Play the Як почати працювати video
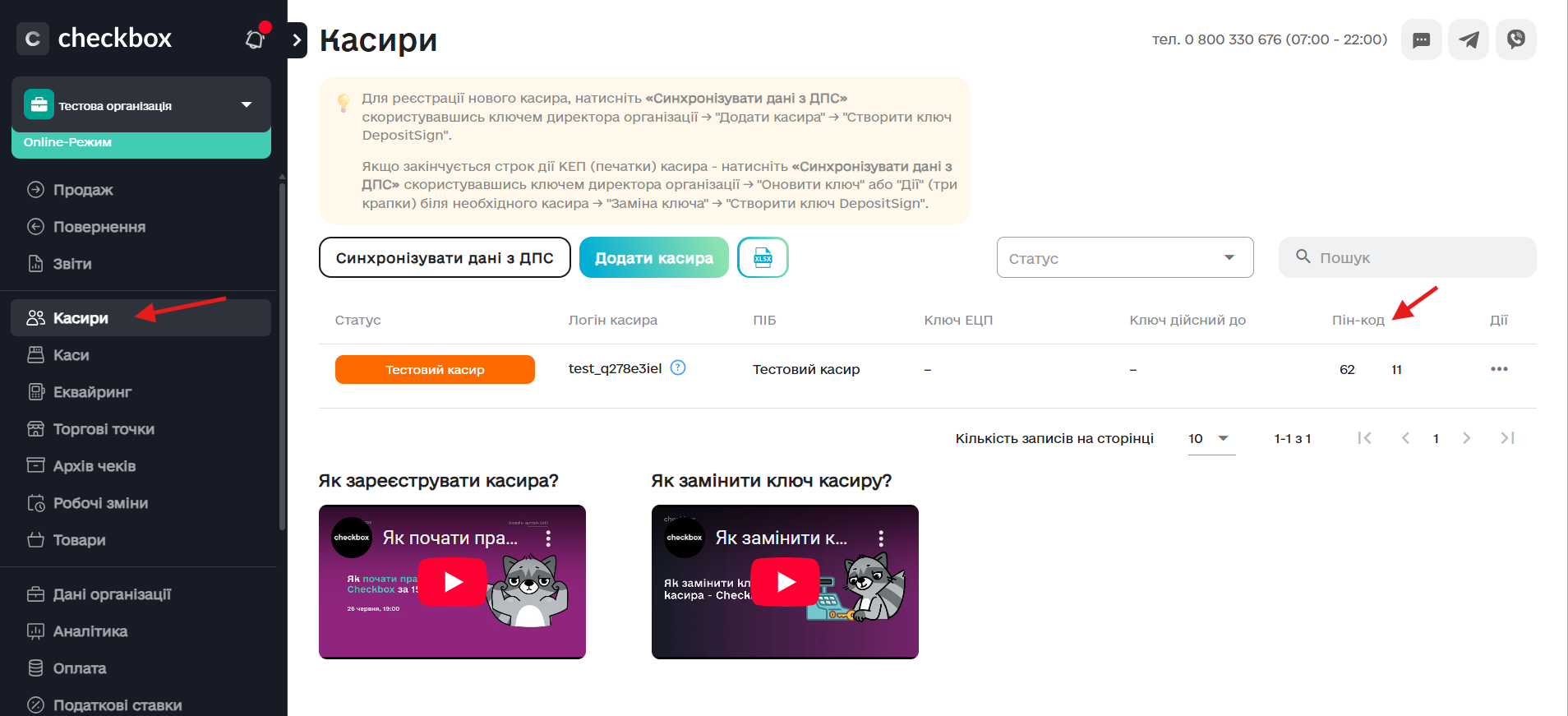 point(453,582)
